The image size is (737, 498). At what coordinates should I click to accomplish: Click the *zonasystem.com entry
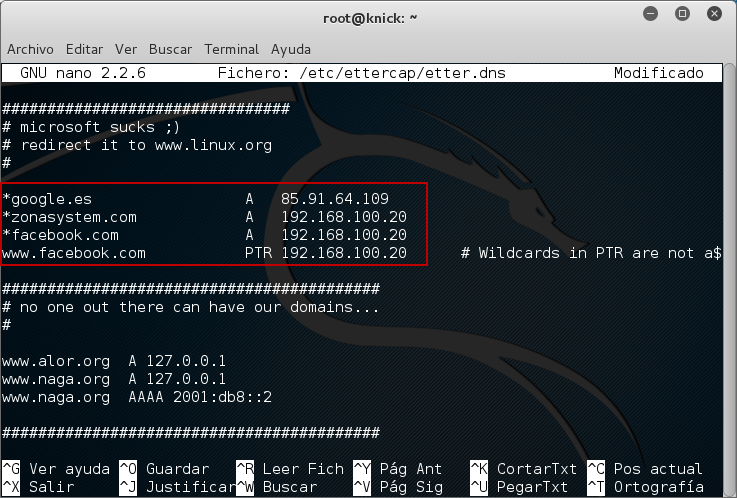coord(70,217)
